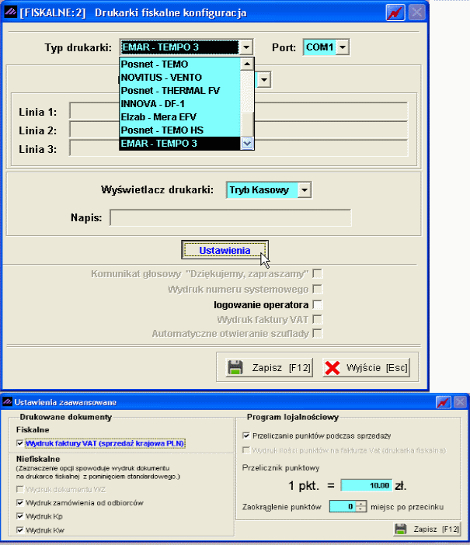Increase Zaokrąglenie punktów with spinner up arrow

tap(362, 504)
